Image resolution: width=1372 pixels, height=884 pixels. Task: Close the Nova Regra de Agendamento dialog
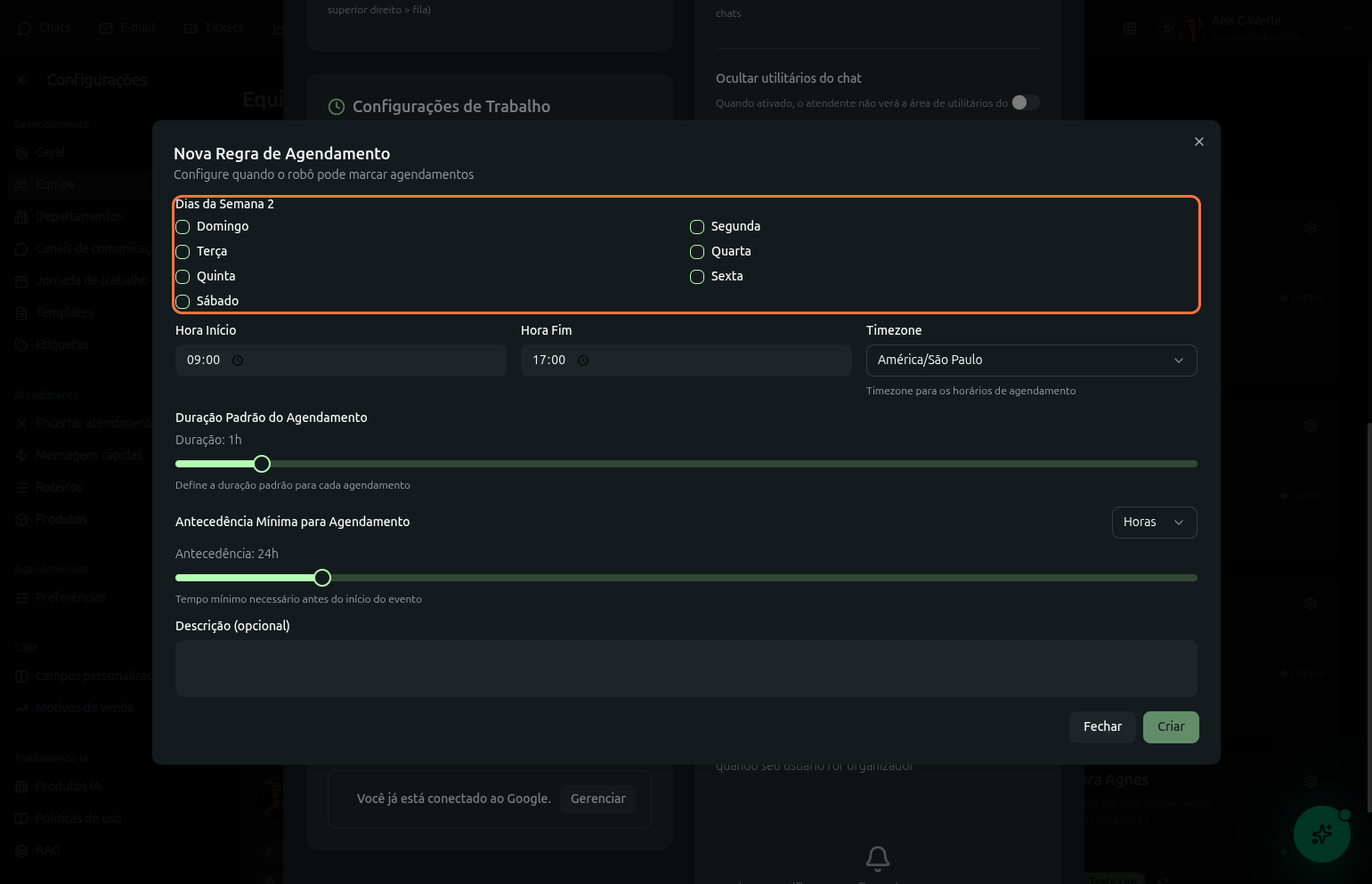tap(1198, 142)
